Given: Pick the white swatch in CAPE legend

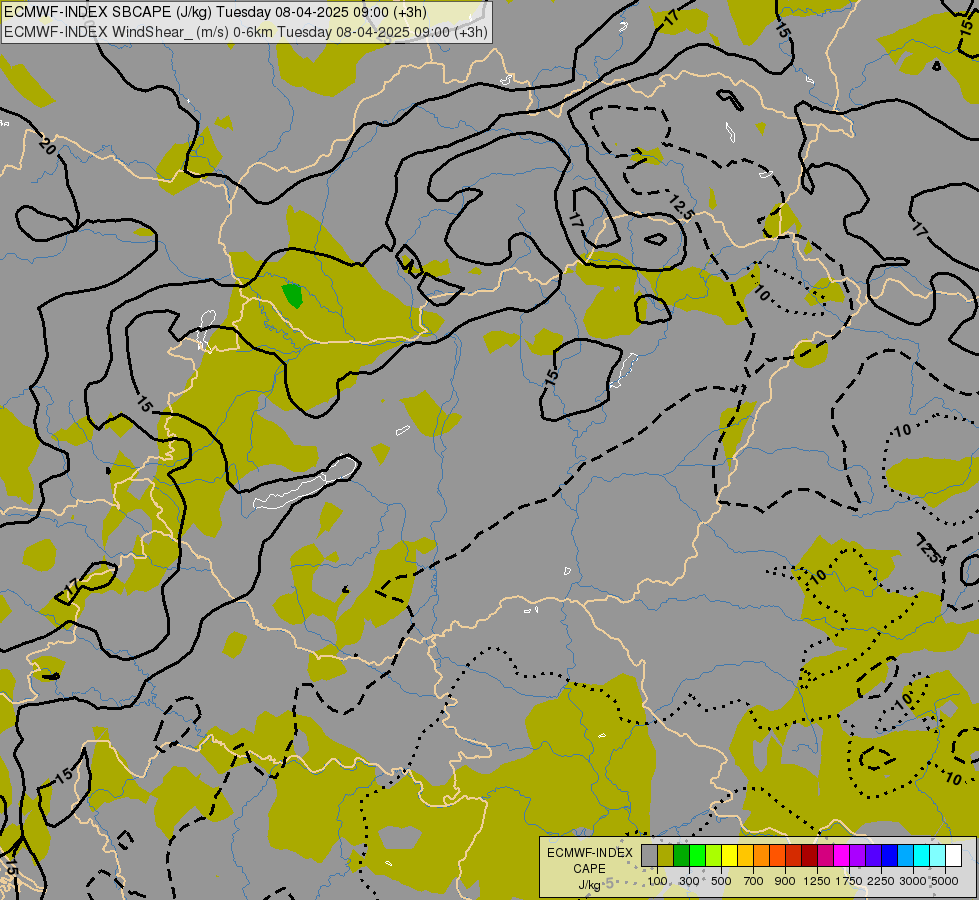Looking at the screenshot, I should pos(953,856).
